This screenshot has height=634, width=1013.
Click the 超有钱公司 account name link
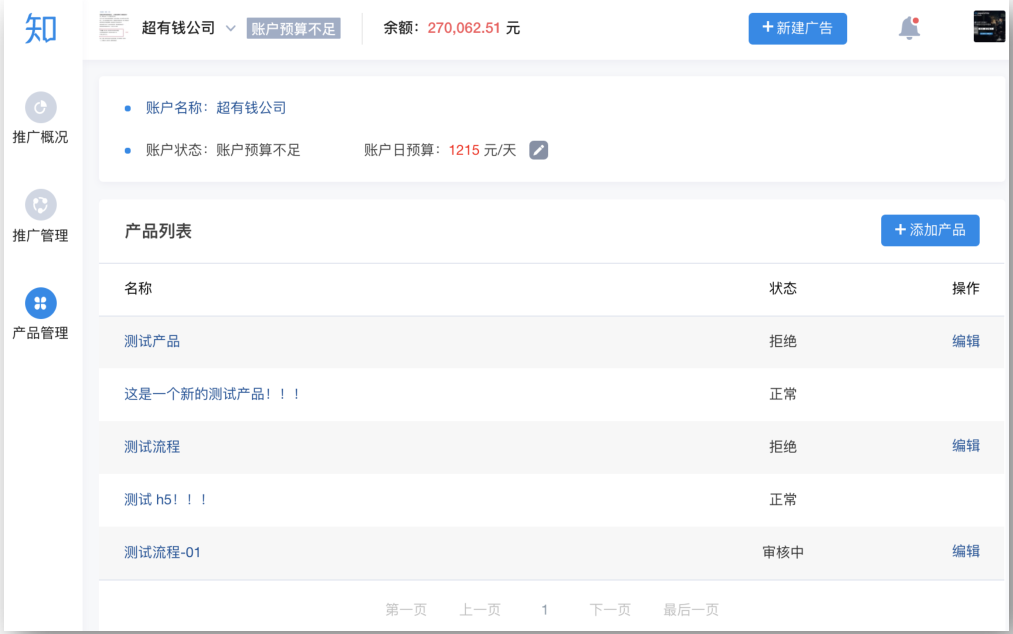[251, 108]
